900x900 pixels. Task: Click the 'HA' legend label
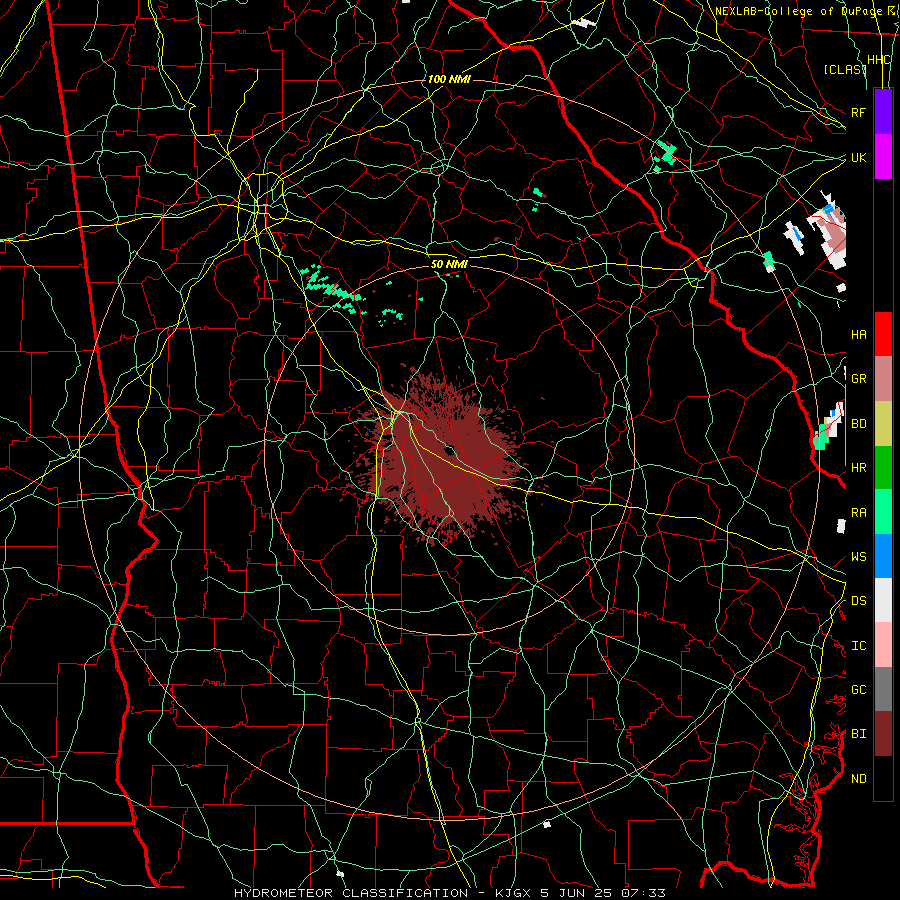[x=858, y=335]
